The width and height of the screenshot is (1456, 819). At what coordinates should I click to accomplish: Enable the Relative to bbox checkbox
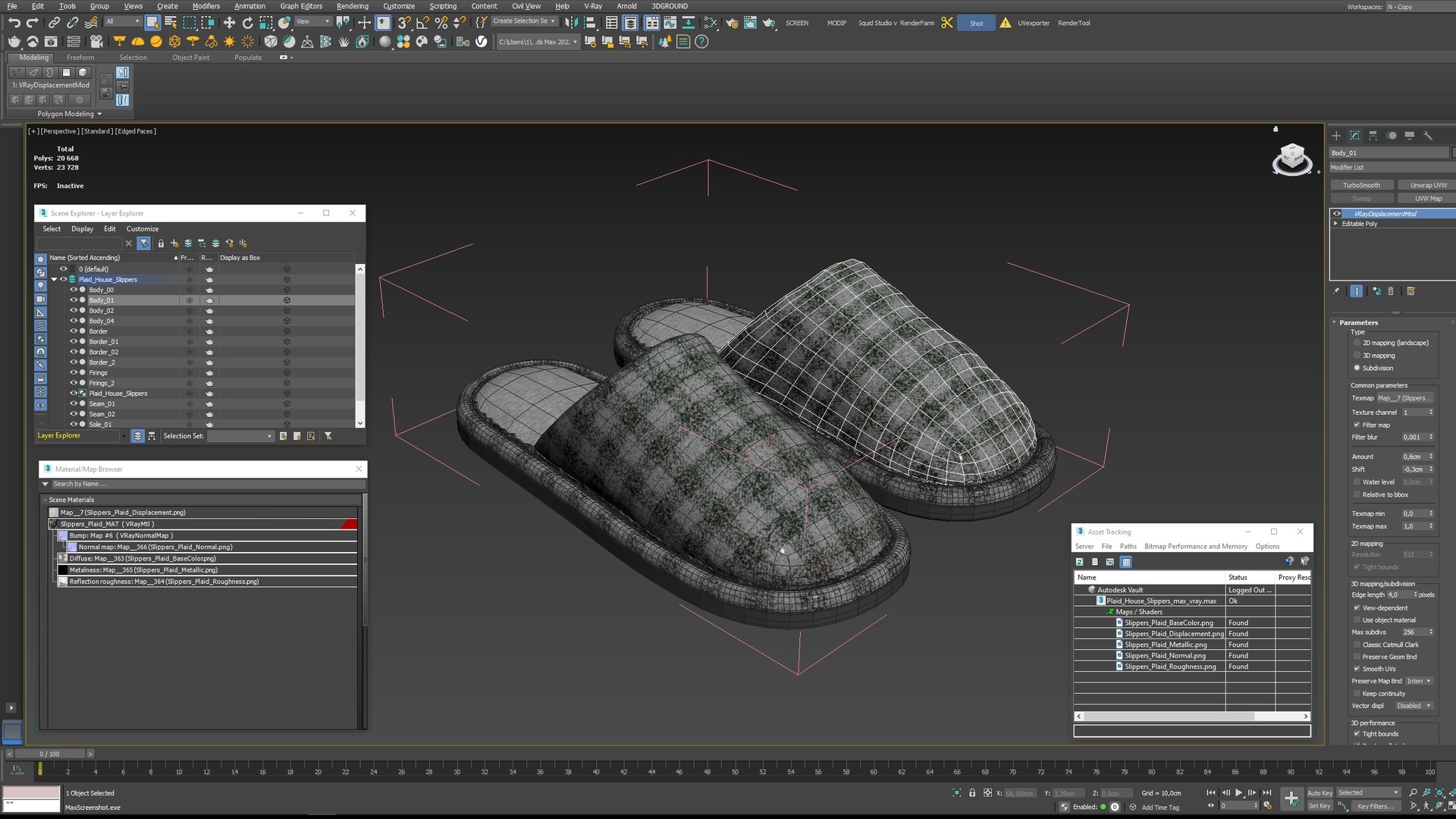(x=1357, y=494)
